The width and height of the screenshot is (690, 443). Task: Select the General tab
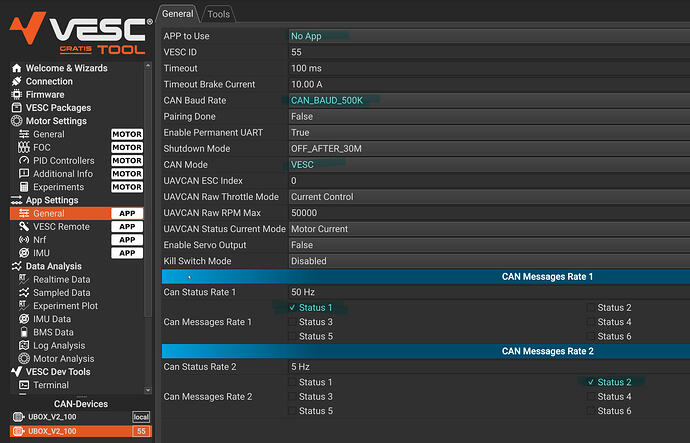pyautogui.click(x=178, y=14)
